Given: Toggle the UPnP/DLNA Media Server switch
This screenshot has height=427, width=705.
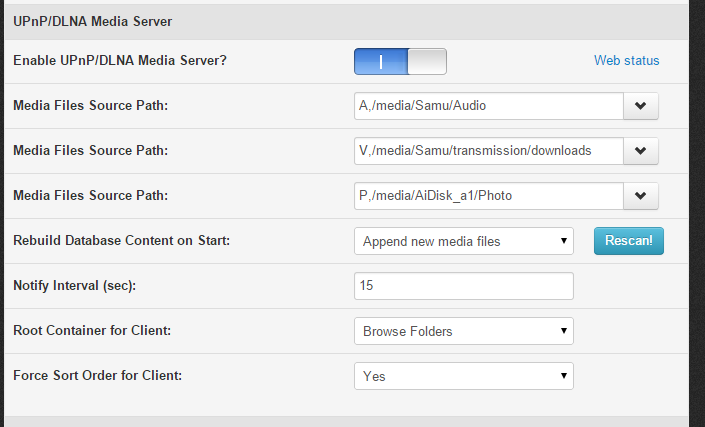Looking at the screenshot, I should point(400,61).
